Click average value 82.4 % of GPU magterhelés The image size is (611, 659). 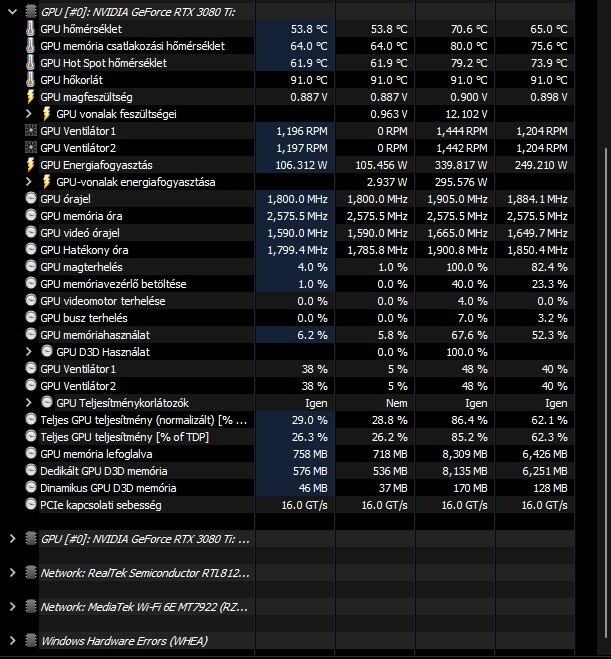click(x=550, y=267)
